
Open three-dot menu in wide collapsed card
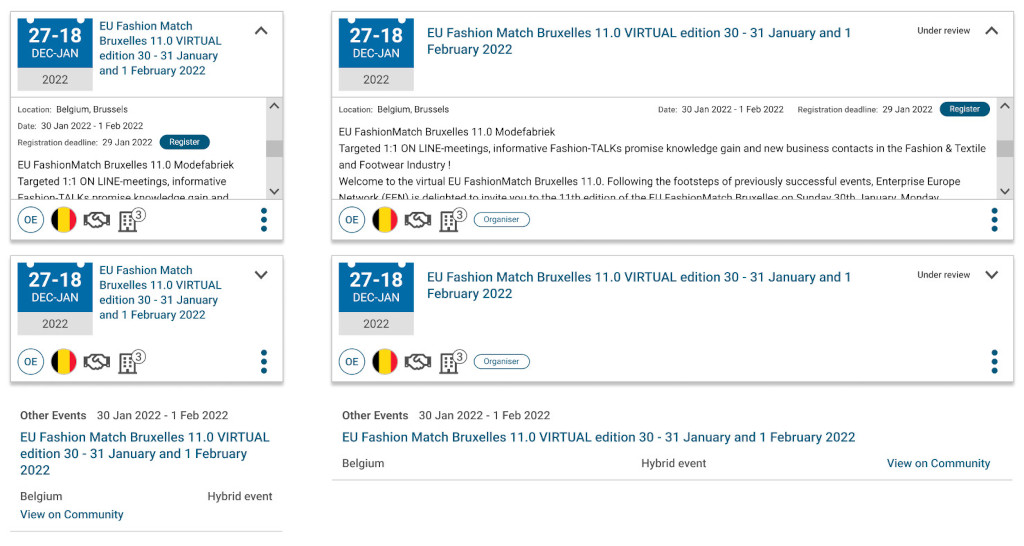tap(995, 362)
